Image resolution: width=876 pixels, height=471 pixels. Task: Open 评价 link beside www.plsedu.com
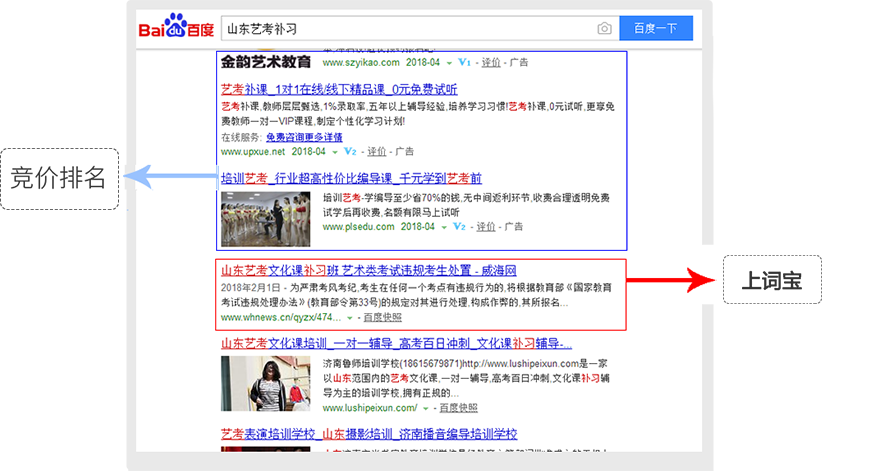485,226
